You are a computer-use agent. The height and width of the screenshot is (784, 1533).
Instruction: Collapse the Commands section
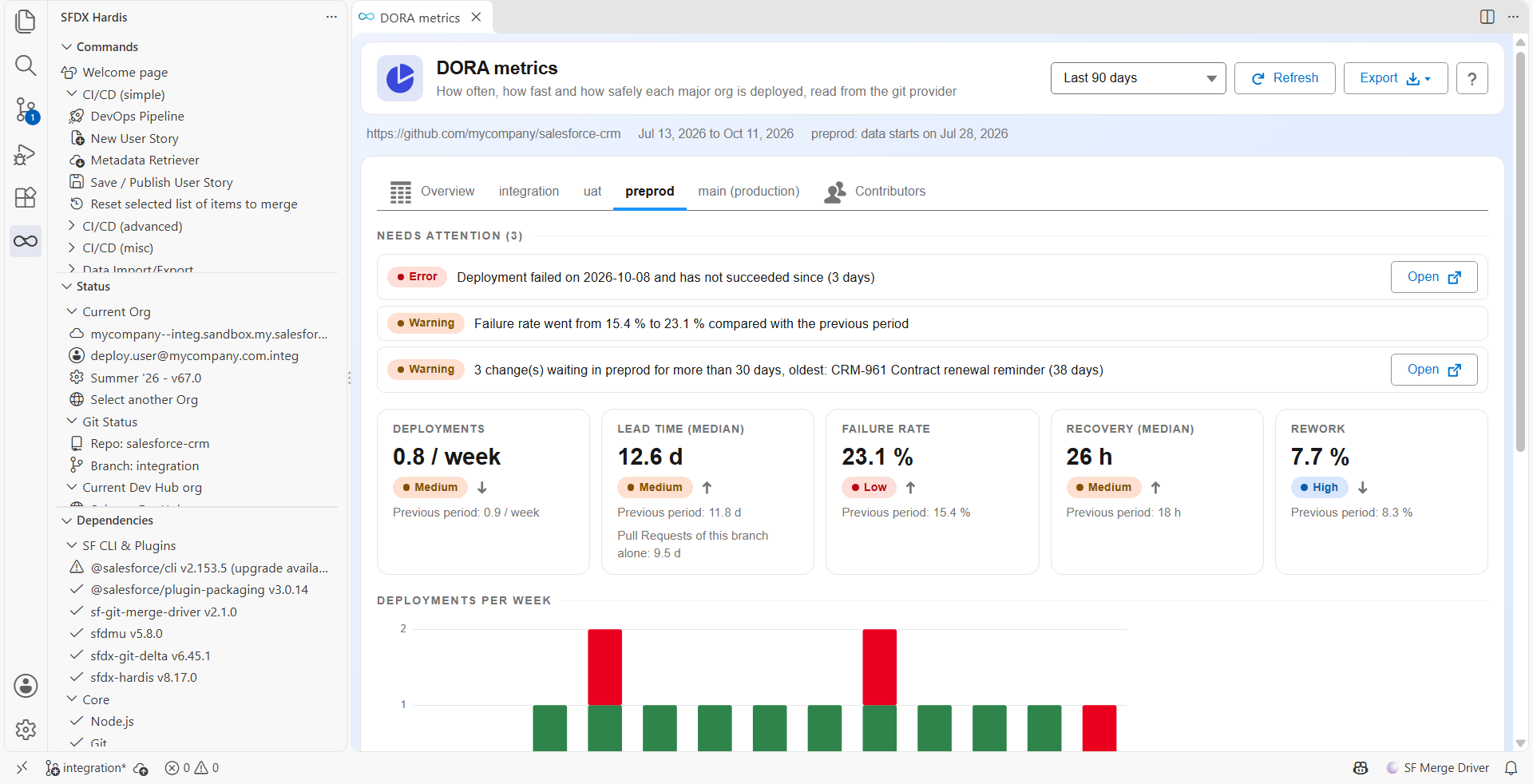[x=67, y=47]
